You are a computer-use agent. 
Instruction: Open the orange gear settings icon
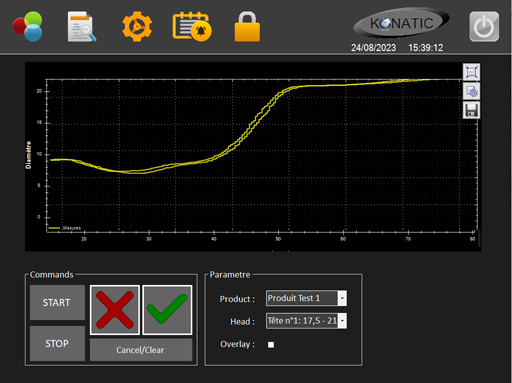(x=137, y=27)
